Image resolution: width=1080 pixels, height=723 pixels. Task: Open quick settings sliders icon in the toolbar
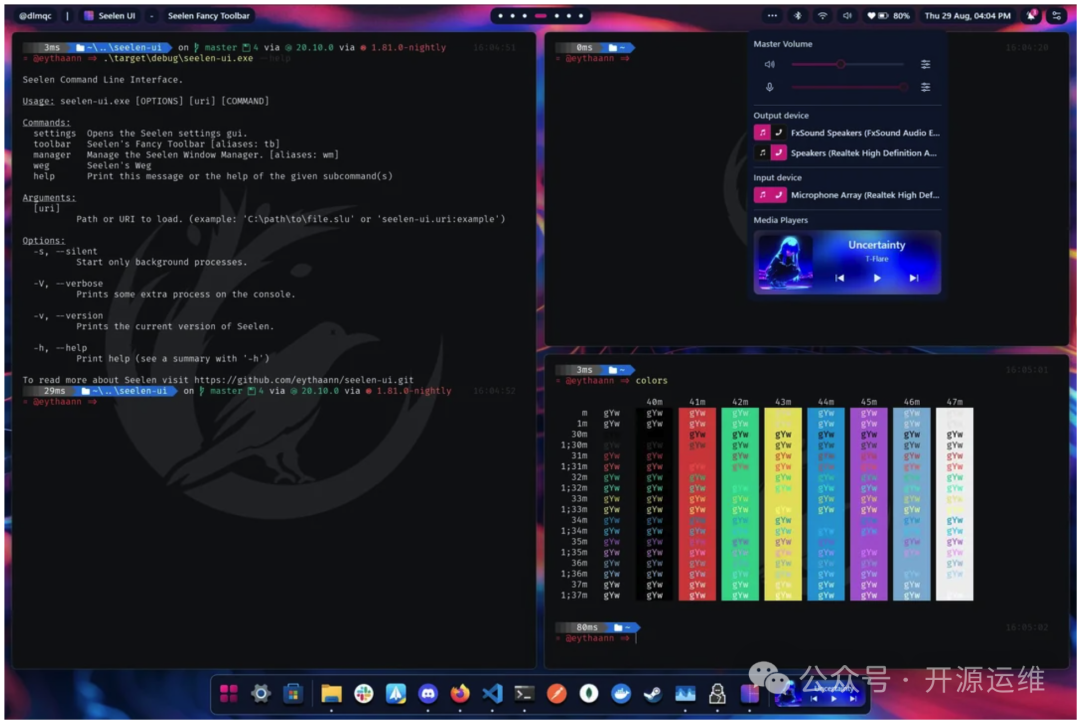click(x=1057, y=15)
